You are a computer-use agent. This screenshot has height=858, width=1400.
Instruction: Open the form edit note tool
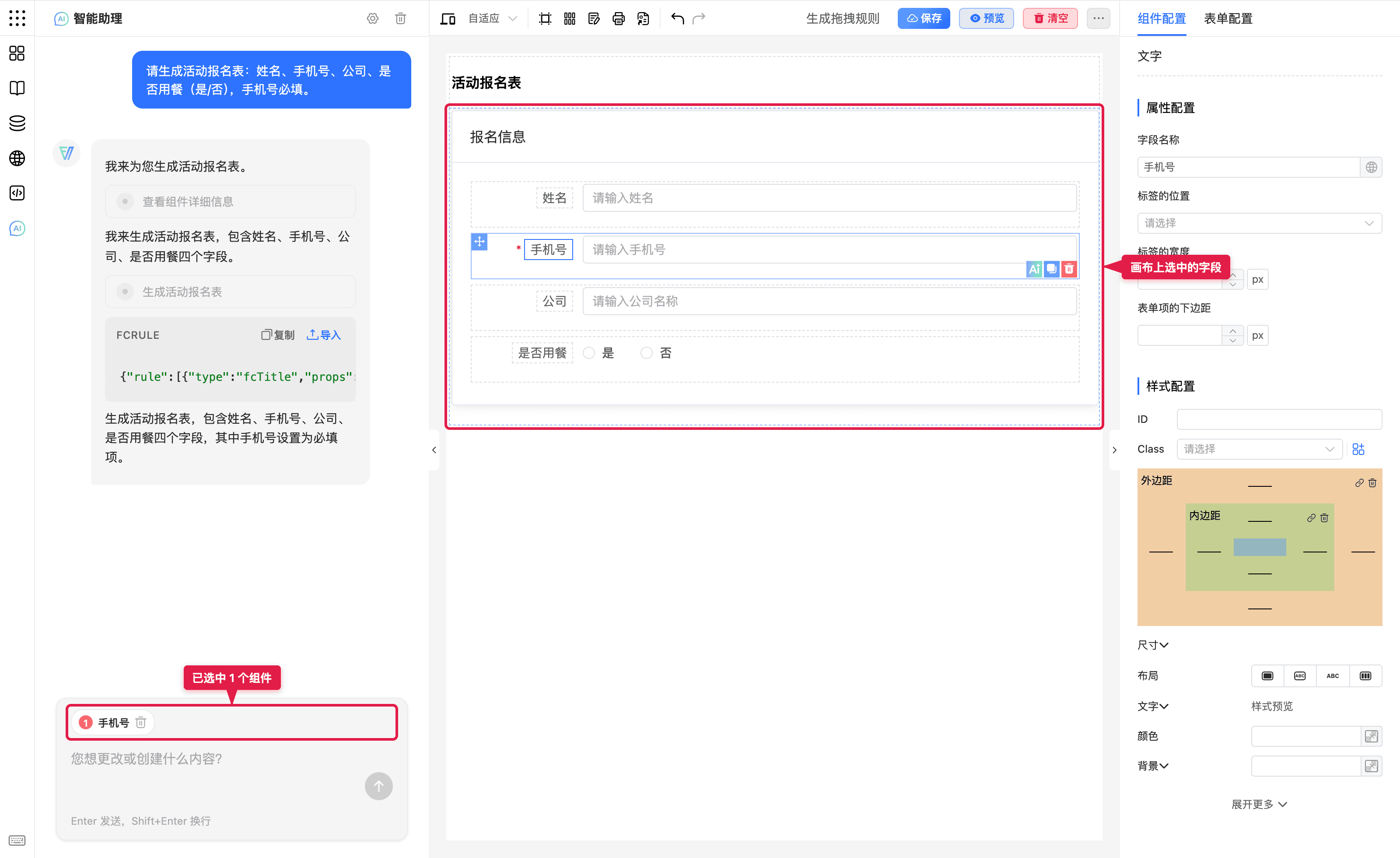594,19
